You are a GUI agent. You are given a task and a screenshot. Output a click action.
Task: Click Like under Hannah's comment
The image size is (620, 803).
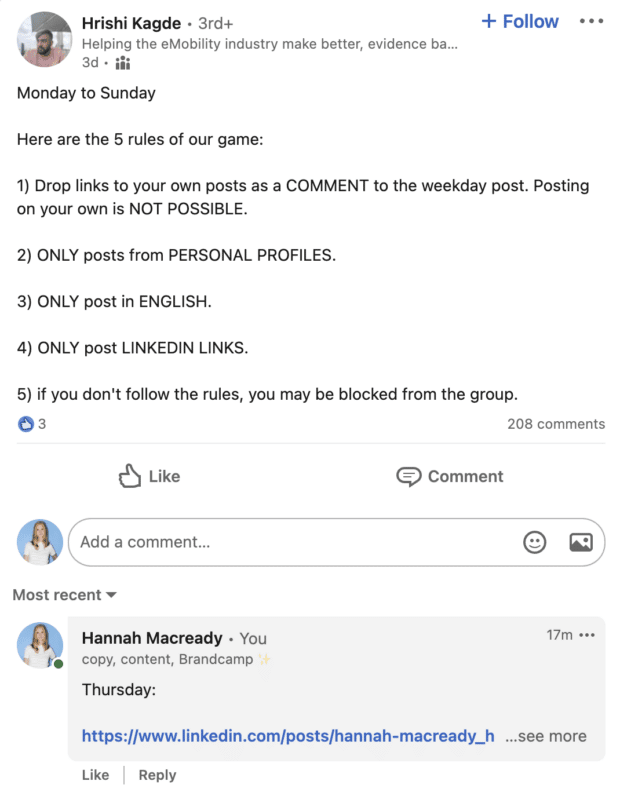95,775
